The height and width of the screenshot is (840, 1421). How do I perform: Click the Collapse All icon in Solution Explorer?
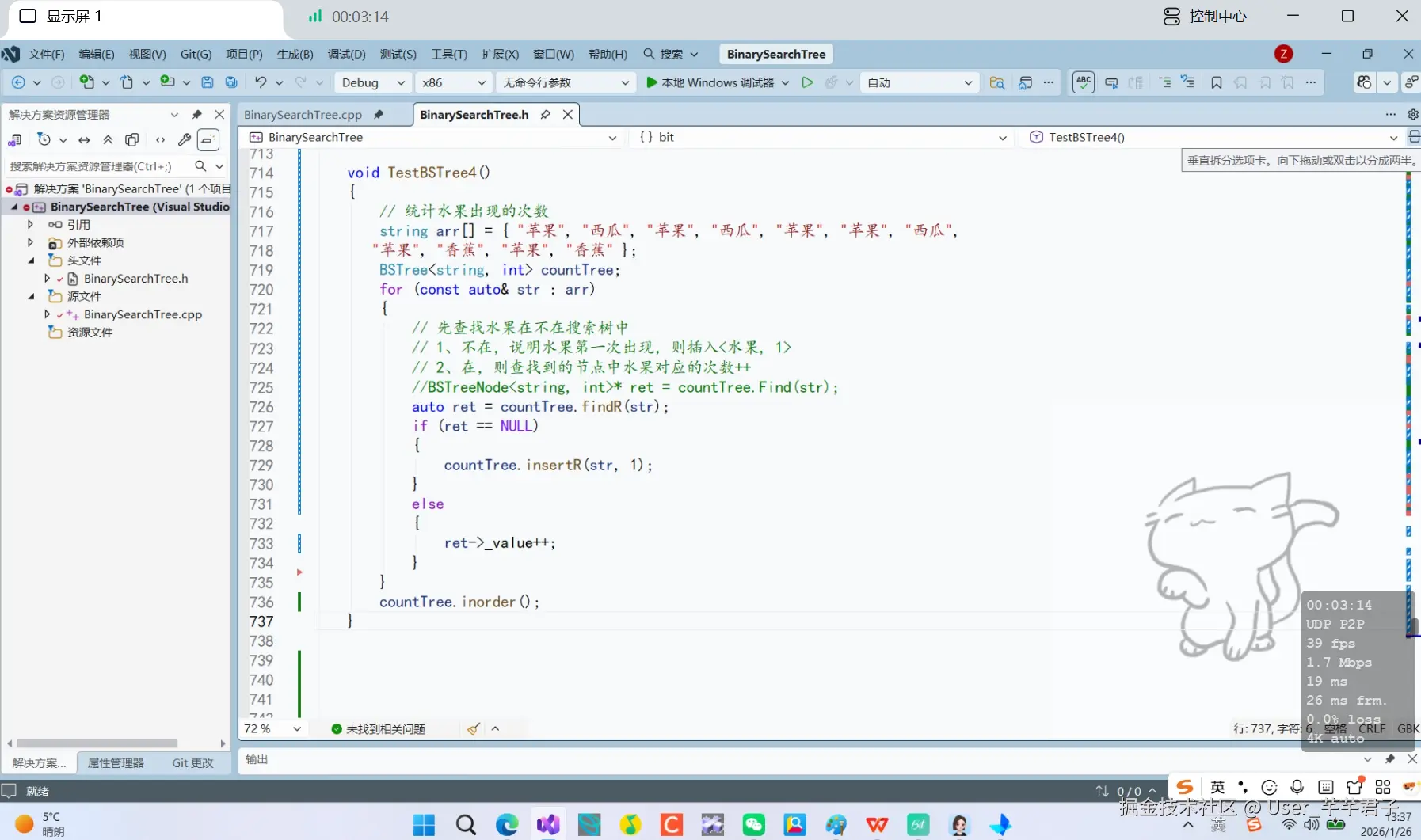click(109, 140)
